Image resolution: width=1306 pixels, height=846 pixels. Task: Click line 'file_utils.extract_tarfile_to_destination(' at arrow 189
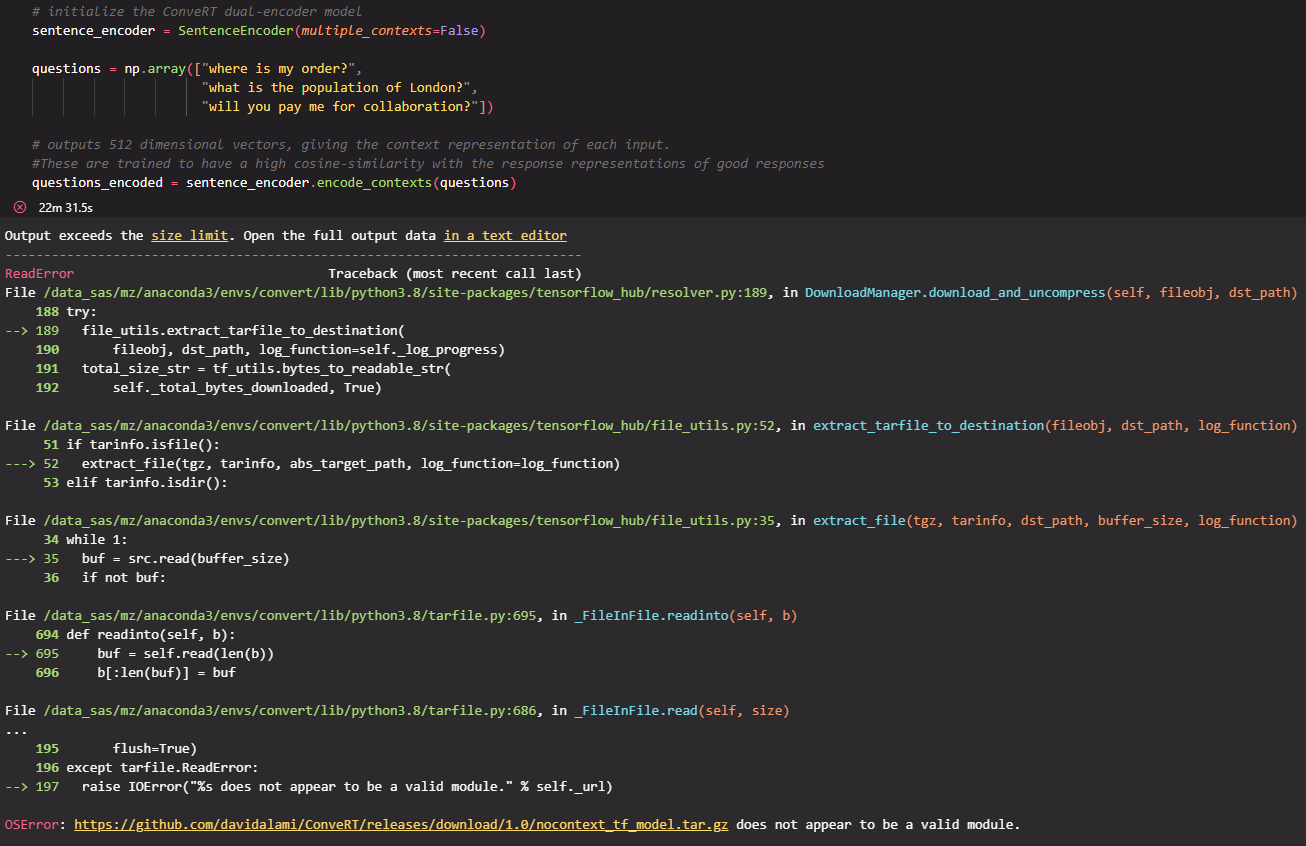coord(243,331)
